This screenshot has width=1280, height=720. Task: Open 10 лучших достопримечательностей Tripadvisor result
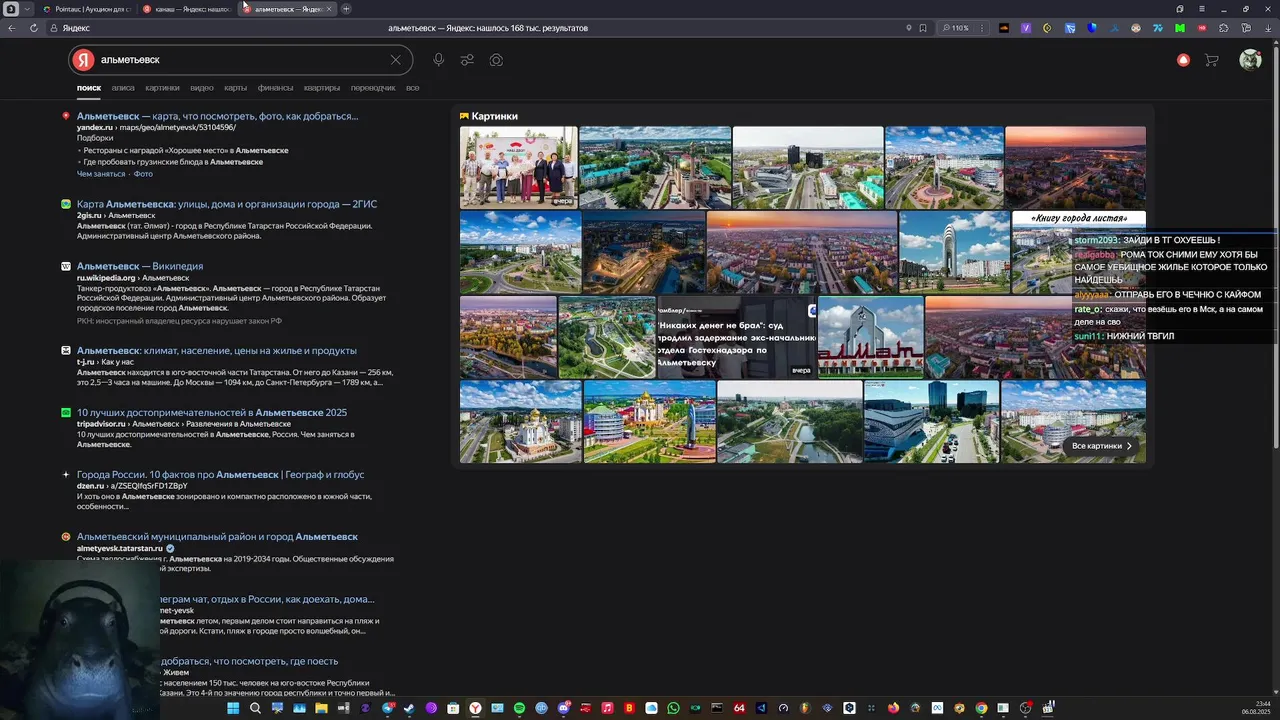(x=212, y=412)
